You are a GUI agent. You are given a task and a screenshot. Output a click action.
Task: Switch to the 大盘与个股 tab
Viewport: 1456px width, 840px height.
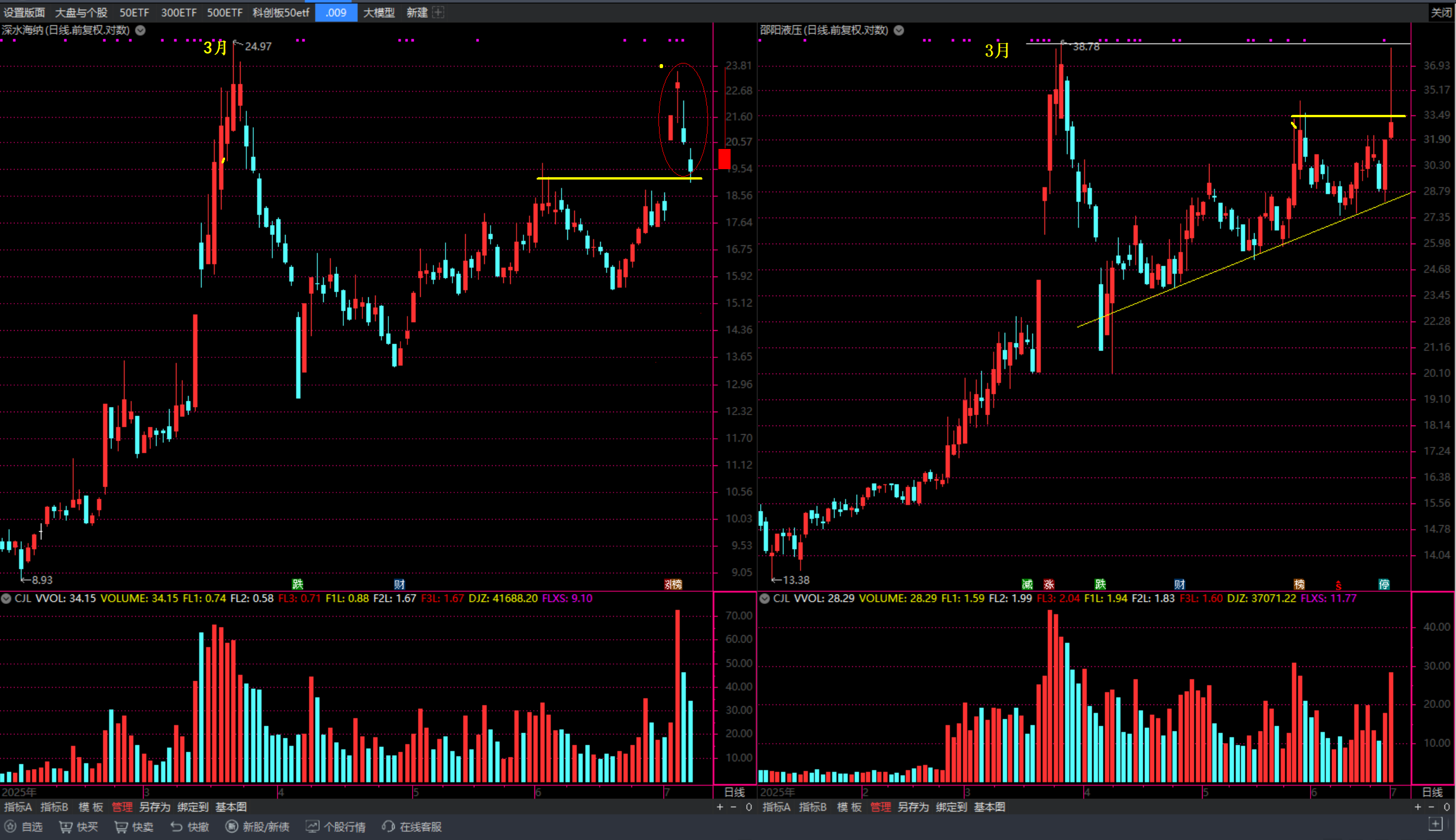pyautogui.click(x=81, y=12)
